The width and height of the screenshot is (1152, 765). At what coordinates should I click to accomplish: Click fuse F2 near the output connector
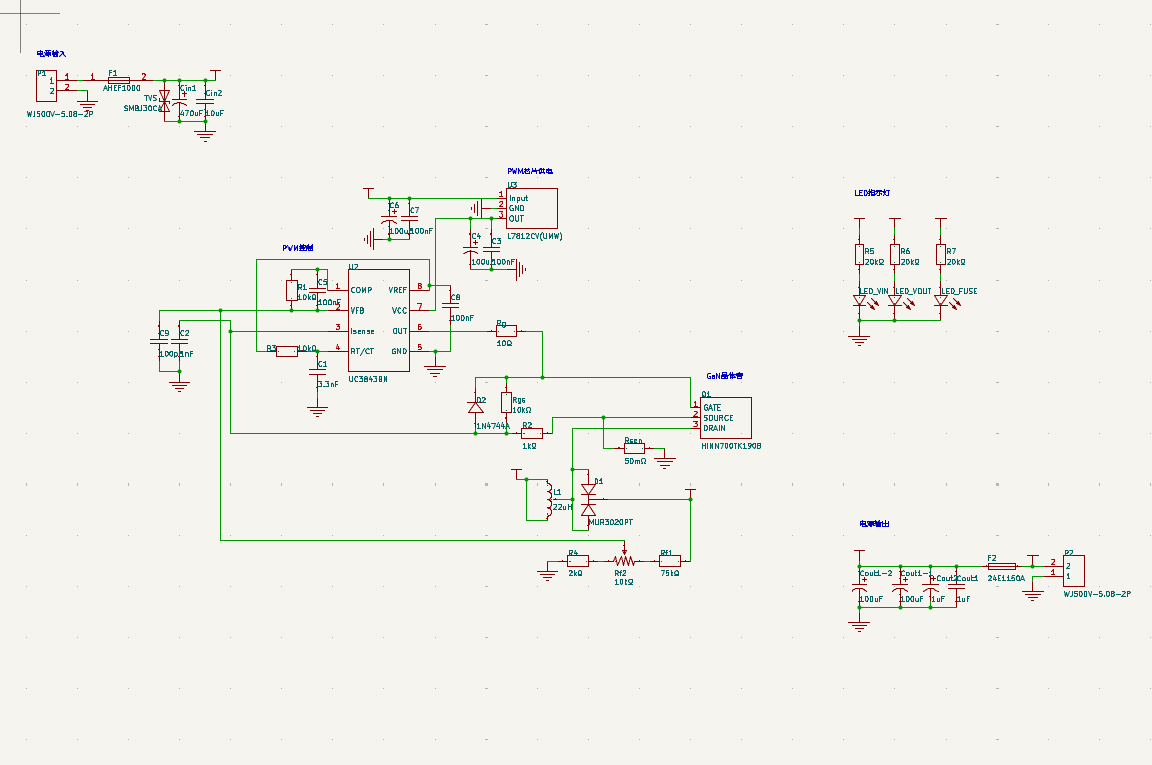pos(1002,567)
